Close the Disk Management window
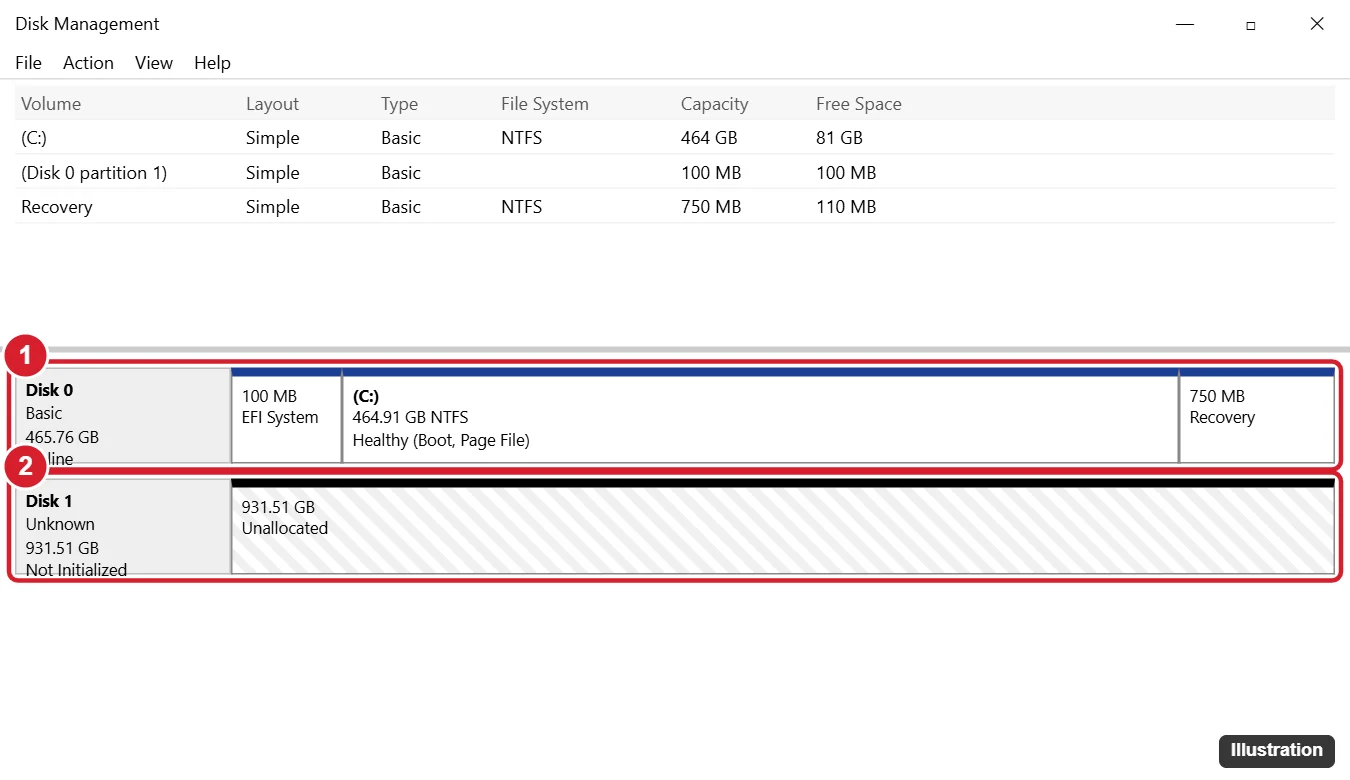Screen dimensions: 1350x780 point(1317,24)
